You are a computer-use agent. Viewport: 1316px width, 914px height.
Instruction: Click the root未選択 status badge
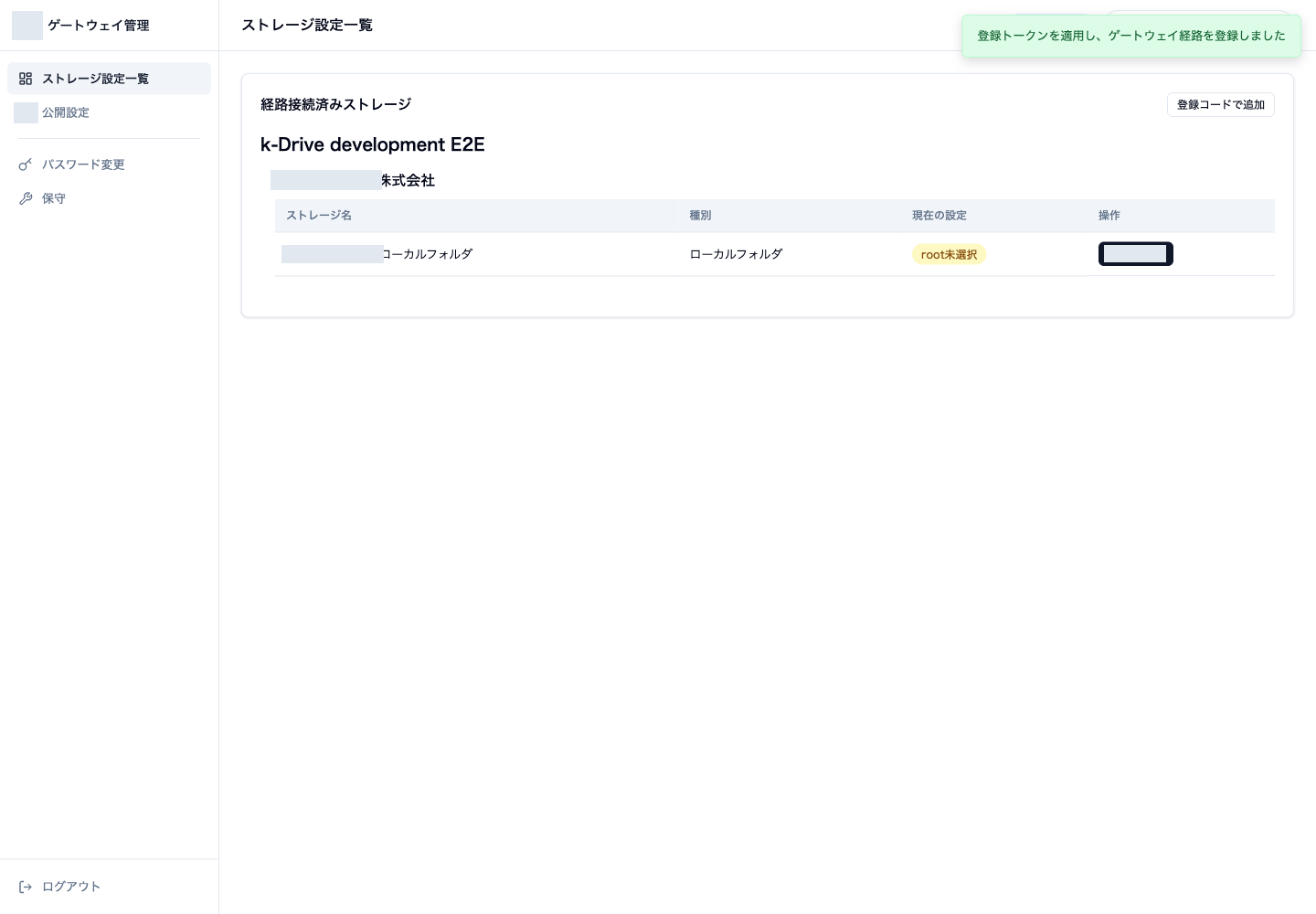click(x=949, y=255)
